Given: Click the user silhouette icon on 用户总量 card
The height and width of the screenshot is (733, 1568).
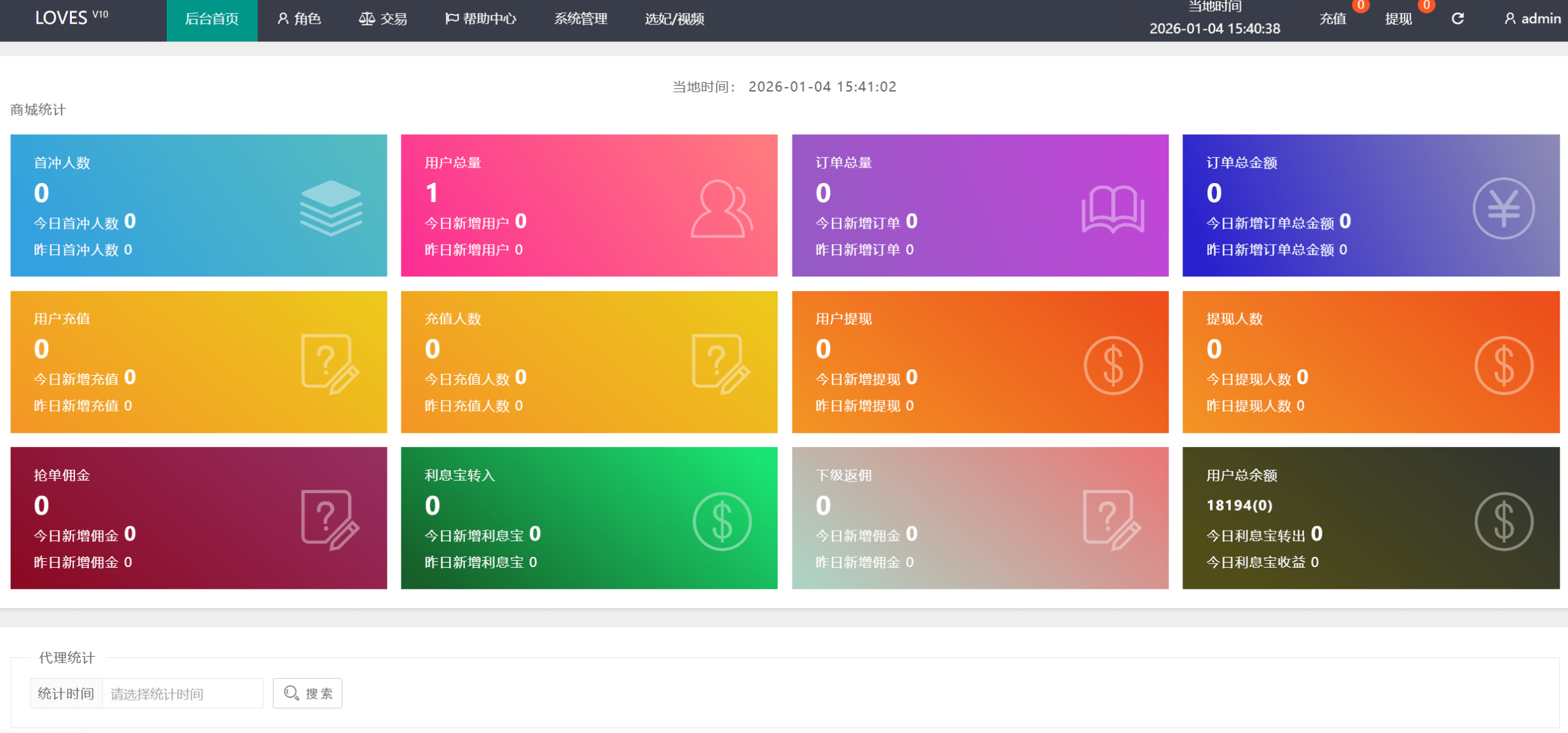Looking at the screenshot, I should [x=721, y=209].
